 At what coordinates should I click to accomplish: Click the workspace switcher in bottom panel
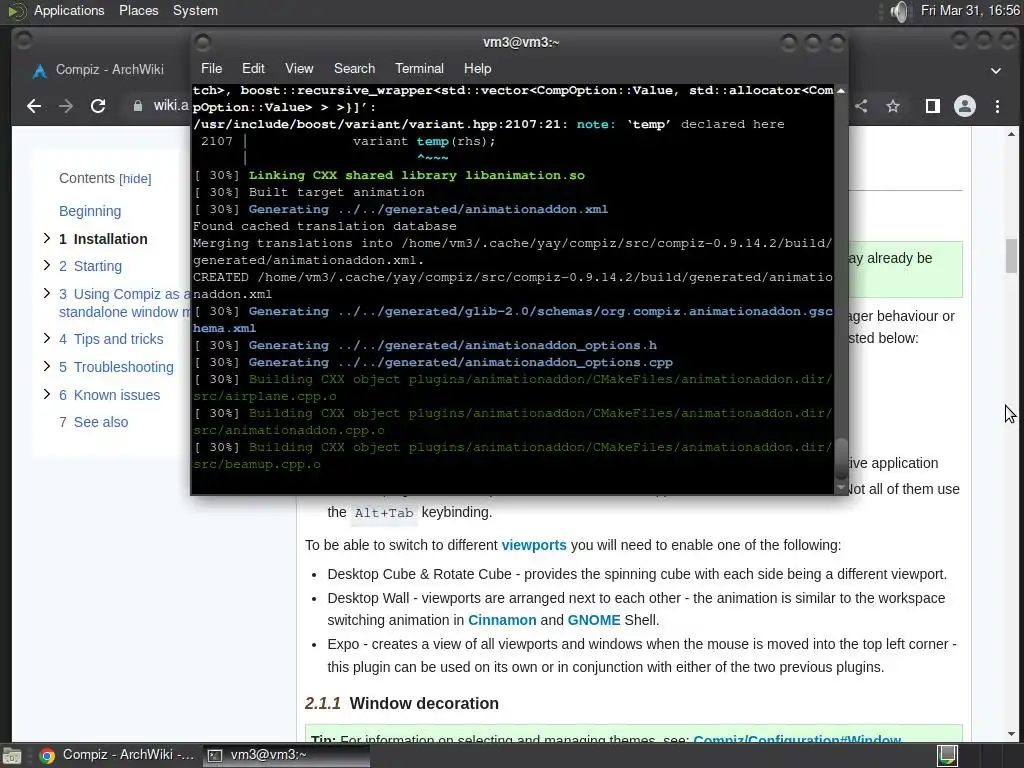pyautogui.click(x=948, y=756)
